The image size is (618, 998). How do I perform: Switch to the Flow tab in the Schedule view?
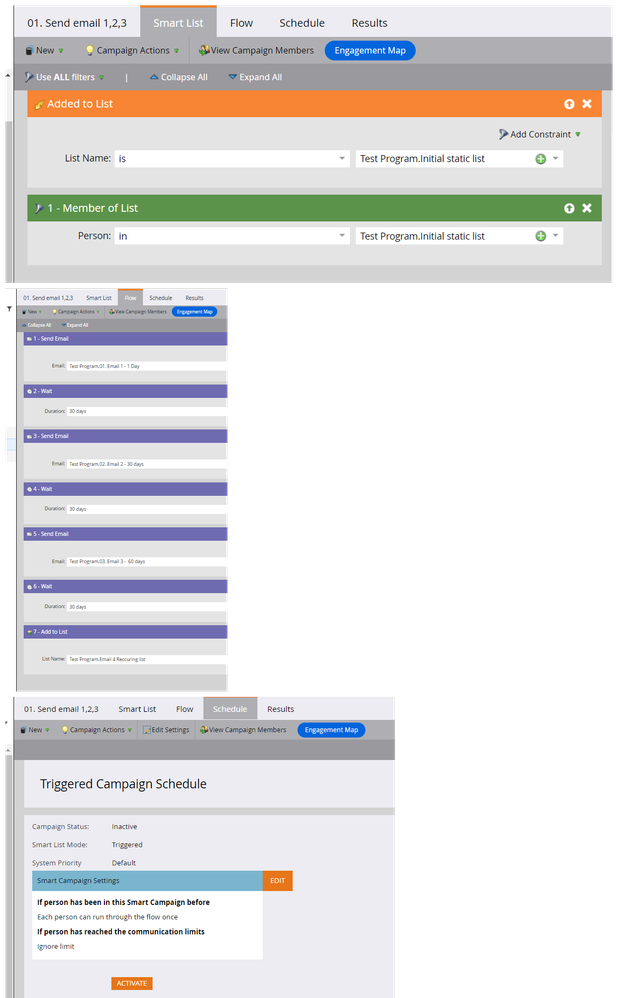[x=185, y=709]
